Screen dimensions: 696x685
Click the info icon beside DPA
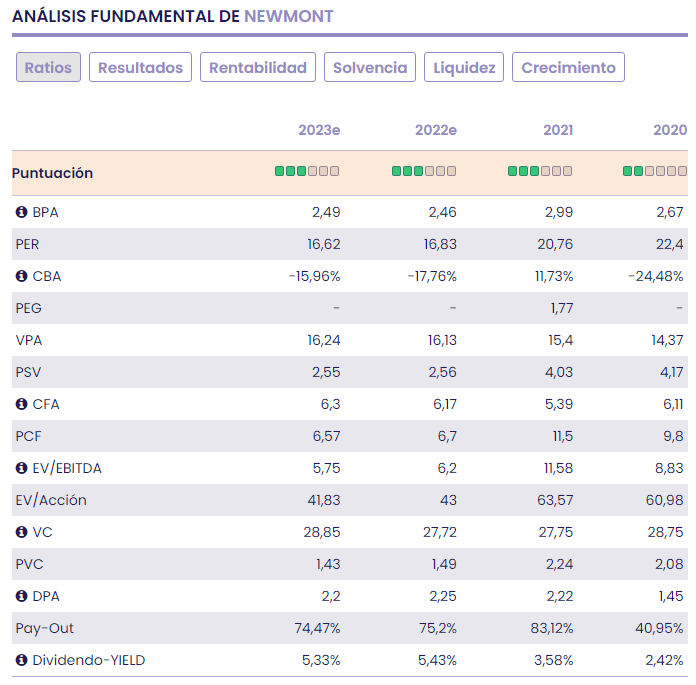point(21,596)
